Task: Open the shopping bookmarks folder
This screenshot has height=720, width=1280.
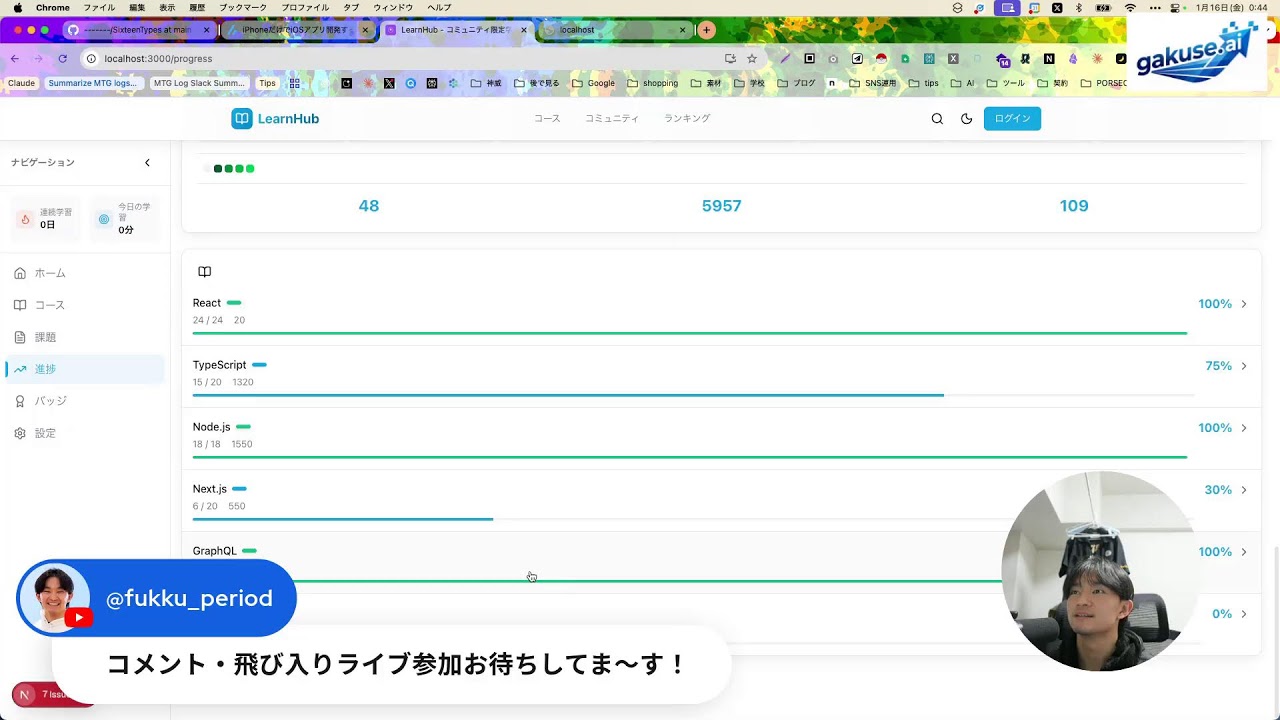Action: coord(652,83)
